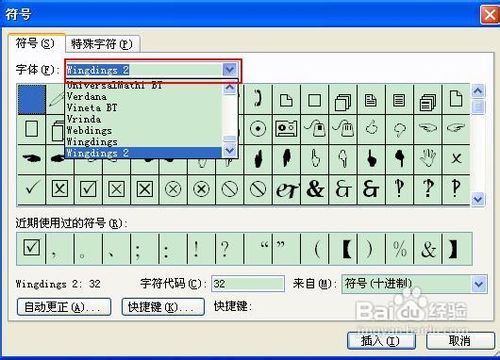Select the recently used percent sign

[399, 248]
